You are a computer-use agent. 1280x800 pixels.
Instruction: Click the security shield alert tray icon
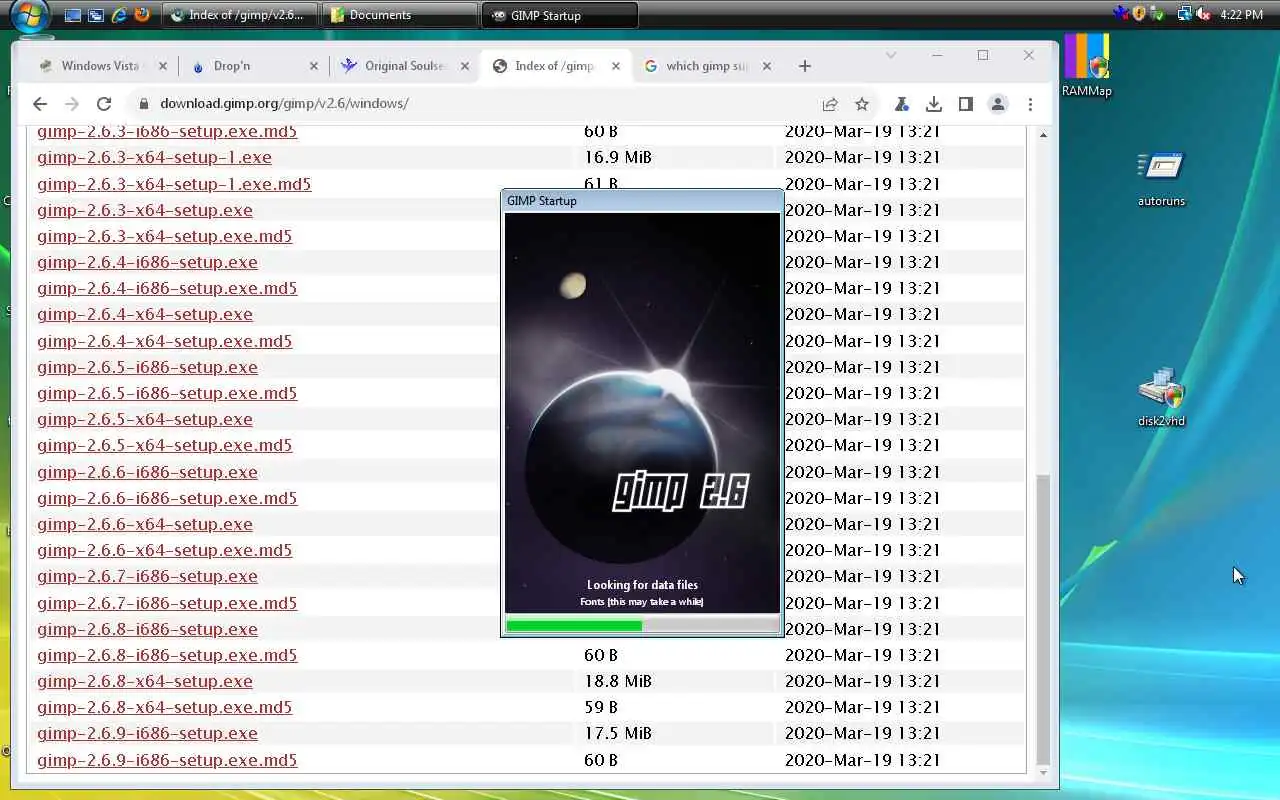[x=1139, y=14]
